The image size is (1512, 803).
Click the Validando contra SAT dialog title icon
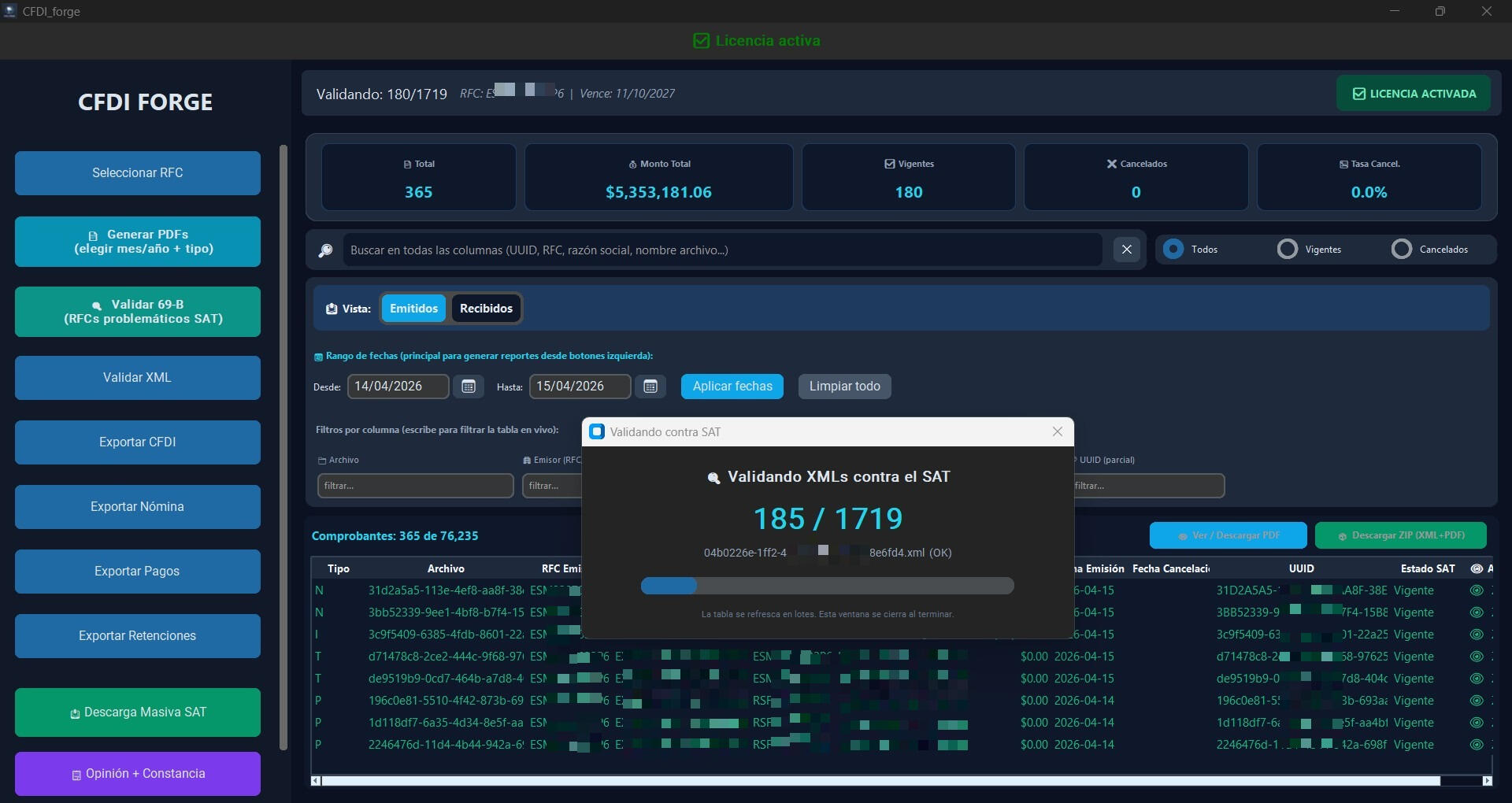(597, 431)
